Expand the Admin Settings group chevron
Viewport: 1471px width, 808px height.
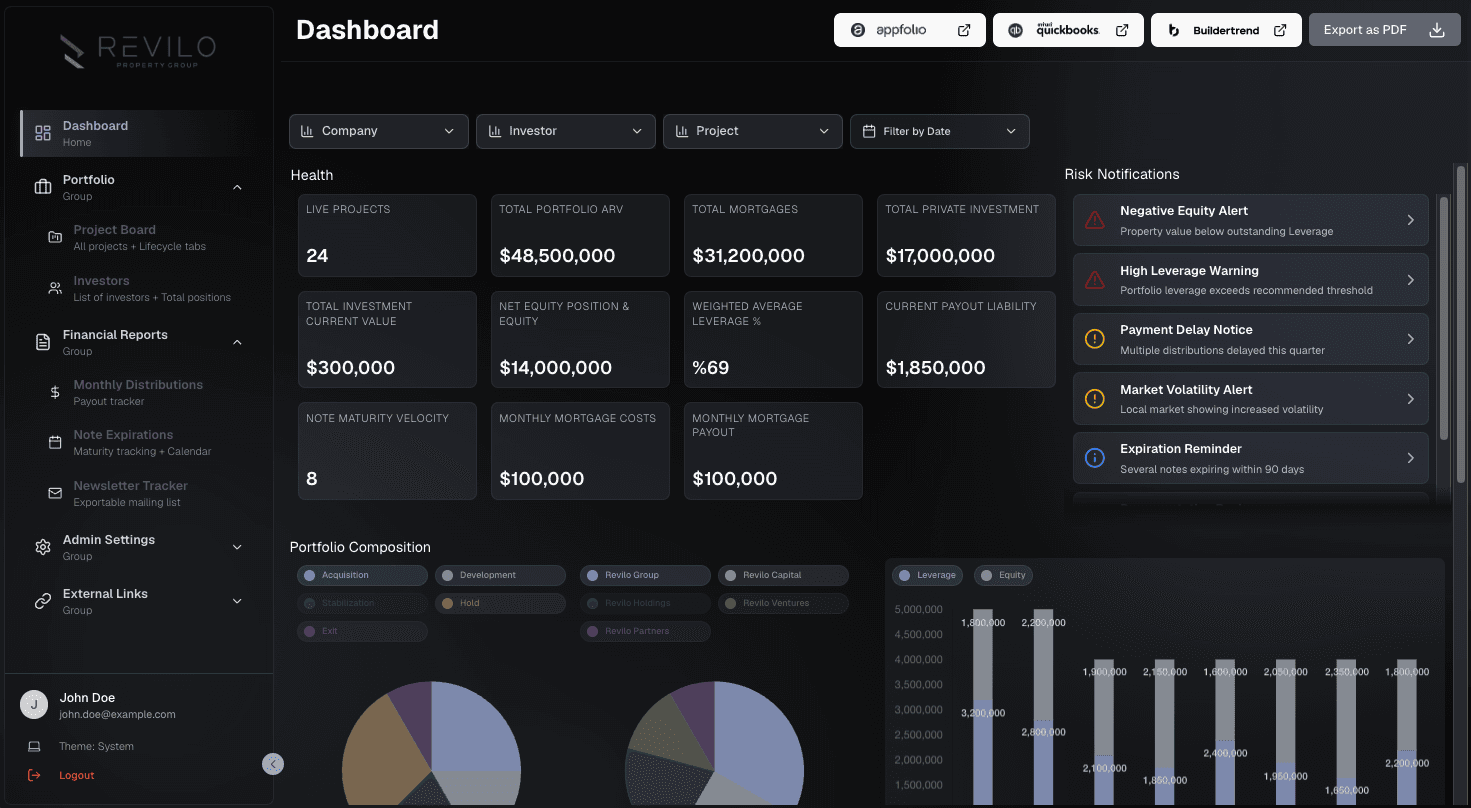tap(237, 547)
